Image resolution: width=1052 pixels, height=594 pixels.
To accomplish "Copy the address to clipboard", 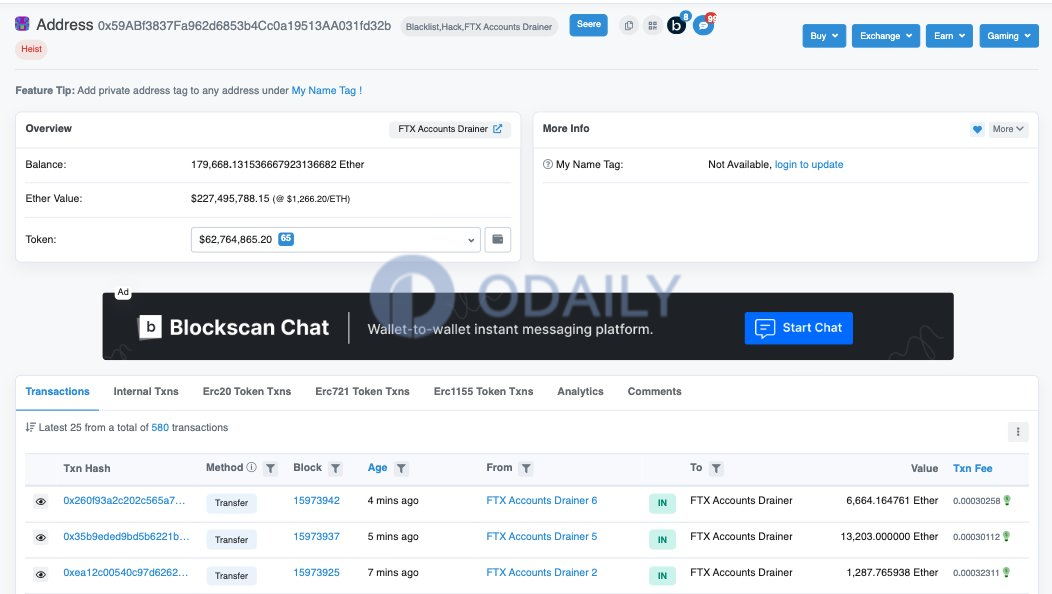I will (x=629, y=26).
